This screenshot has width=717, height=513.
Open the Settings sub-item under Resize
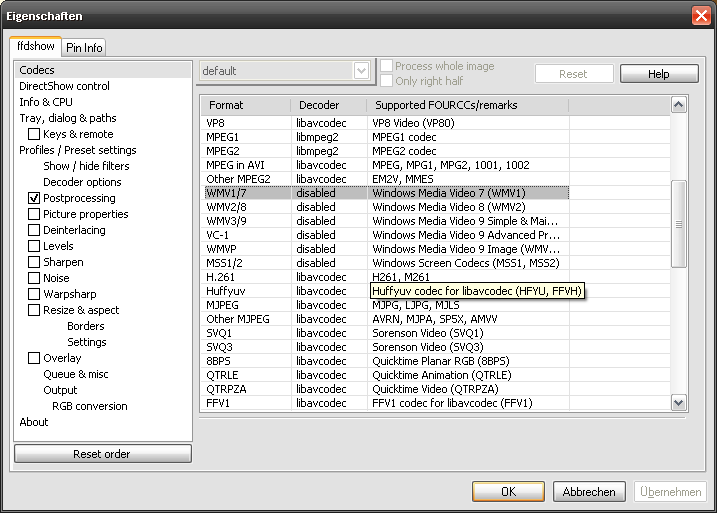[87, 342]
